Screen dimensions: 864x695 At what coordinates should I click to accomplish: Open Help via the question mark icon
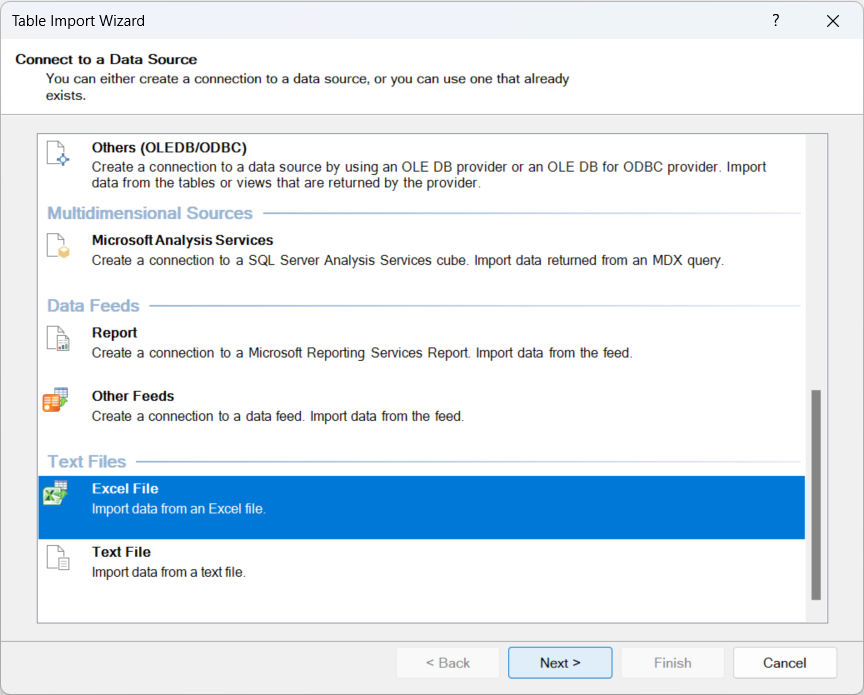[x=775, y=20]
